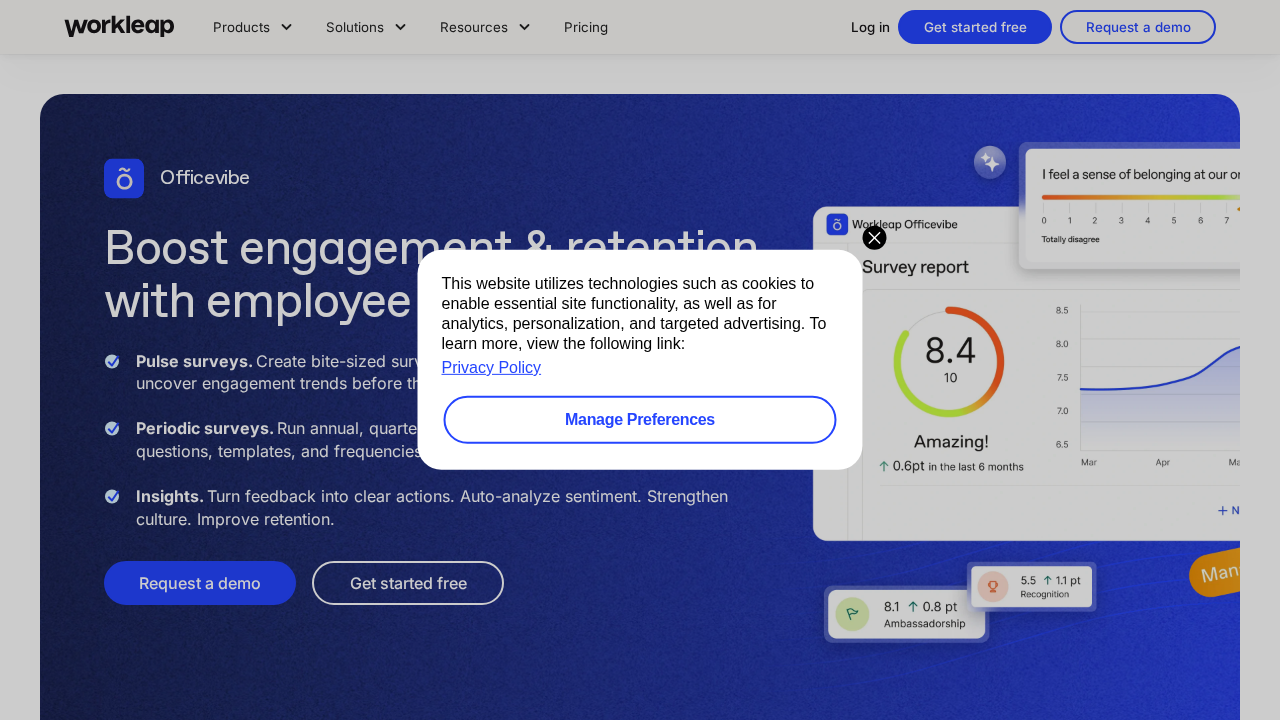Click Get started free in header
The width and height of the screenshot is (1280, 720).
[x=975, y=27]
